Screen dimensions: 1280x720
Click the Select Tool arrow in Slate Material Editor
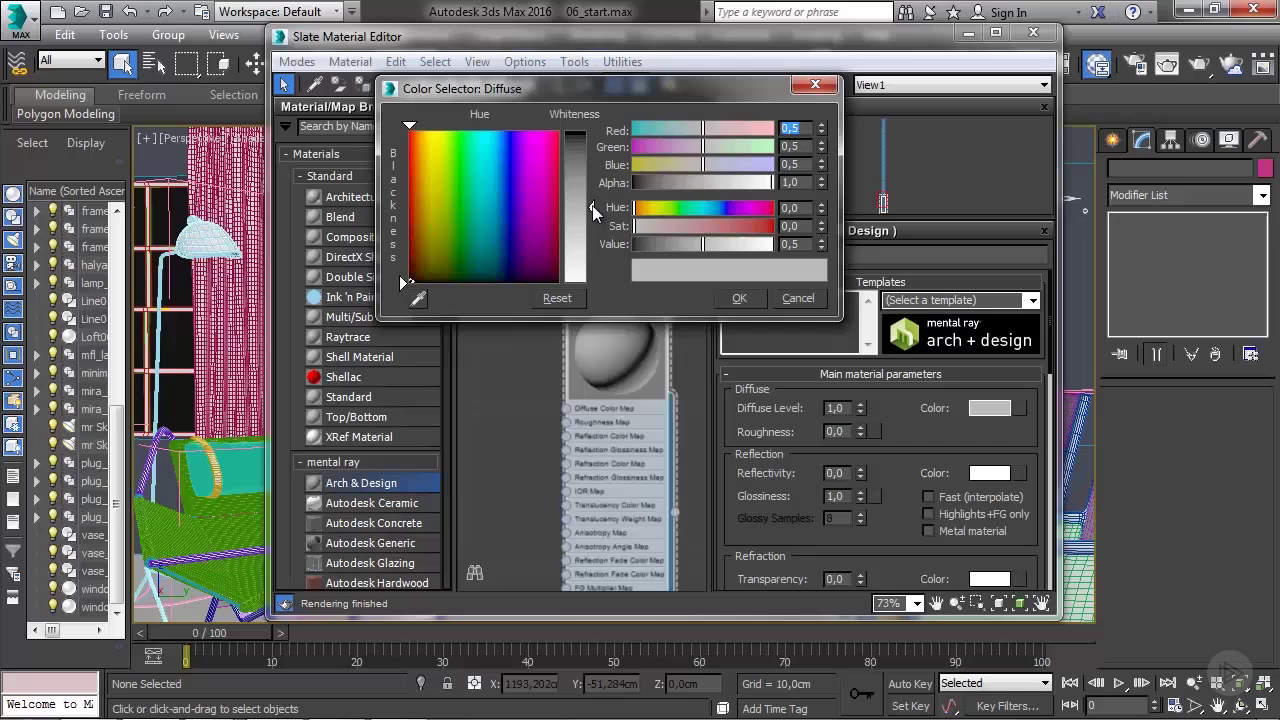[x=285, y=85]
